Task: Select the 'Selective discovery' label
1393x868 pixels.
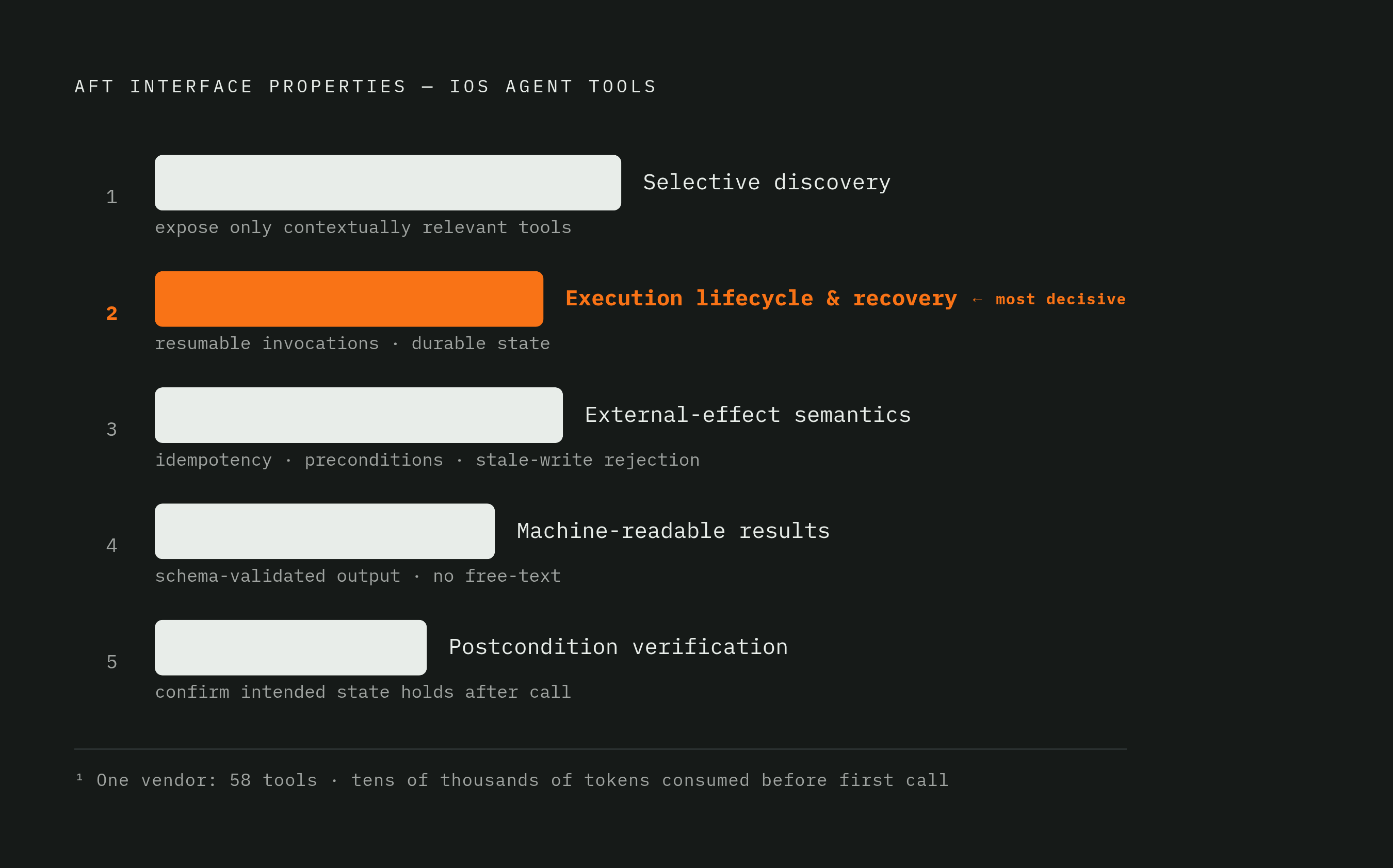Action: pos(767,183)
